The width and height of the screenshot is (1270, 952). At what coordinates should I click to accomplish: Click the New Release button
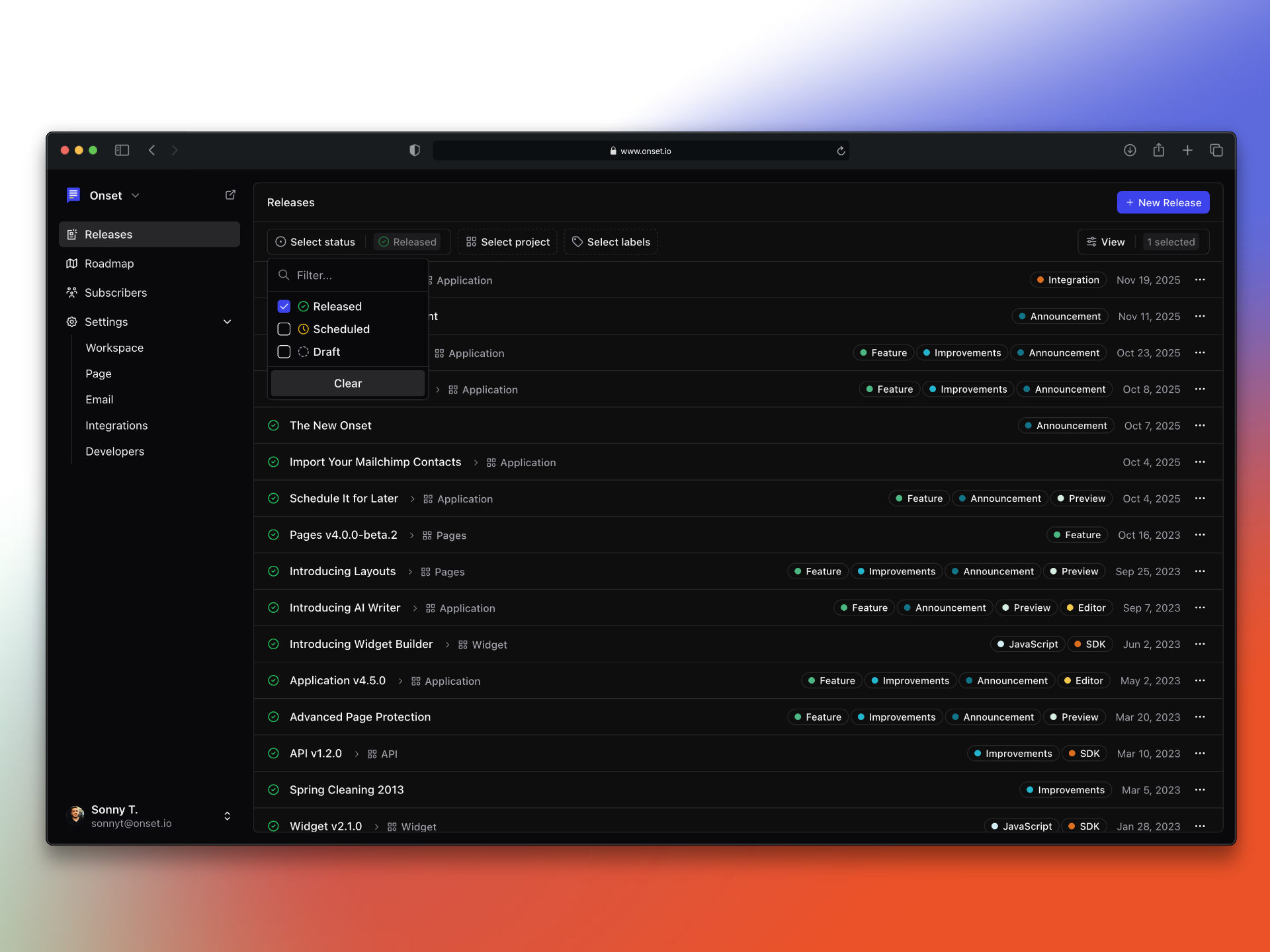(x=1163, y=202)
